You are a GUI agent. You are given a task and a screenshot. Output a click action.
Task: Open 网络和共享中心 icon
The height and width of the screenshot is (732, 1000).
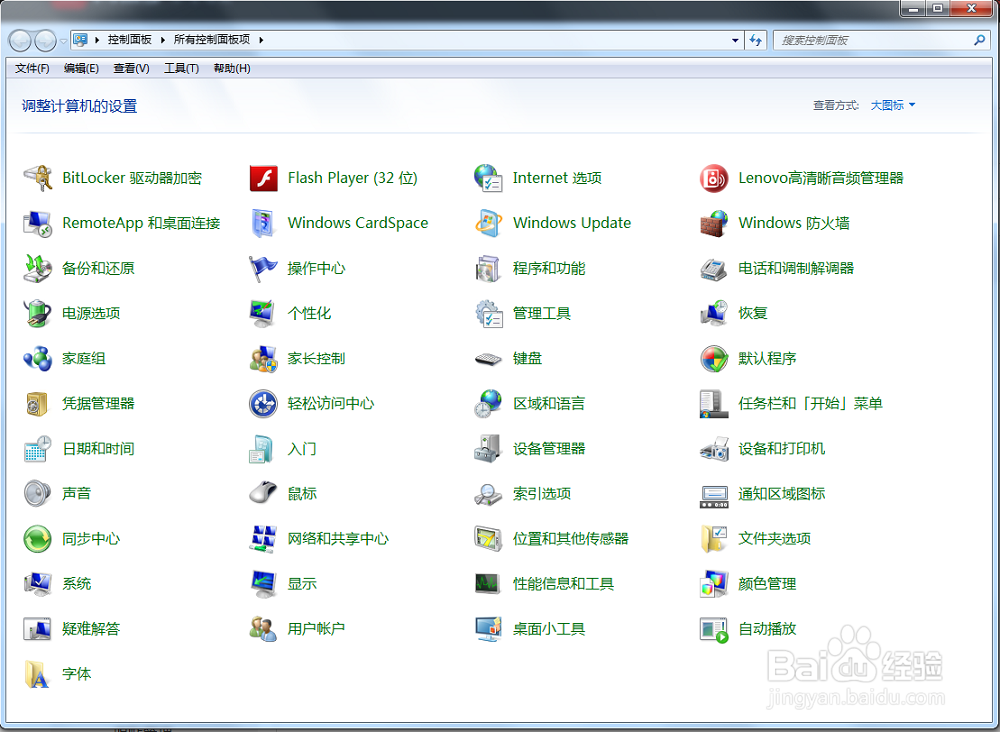[x=263, y=539]
